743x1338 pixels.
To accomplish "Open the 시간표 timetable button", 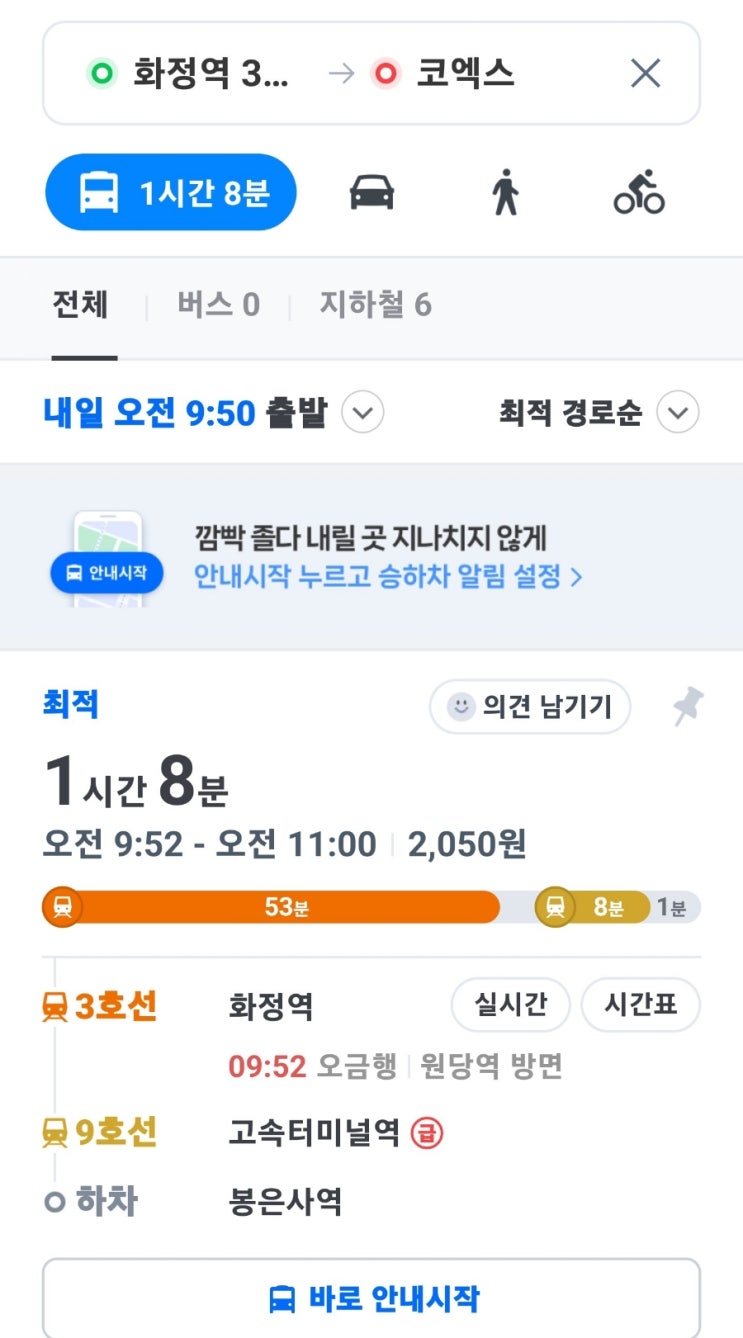I will (640, 1005).
